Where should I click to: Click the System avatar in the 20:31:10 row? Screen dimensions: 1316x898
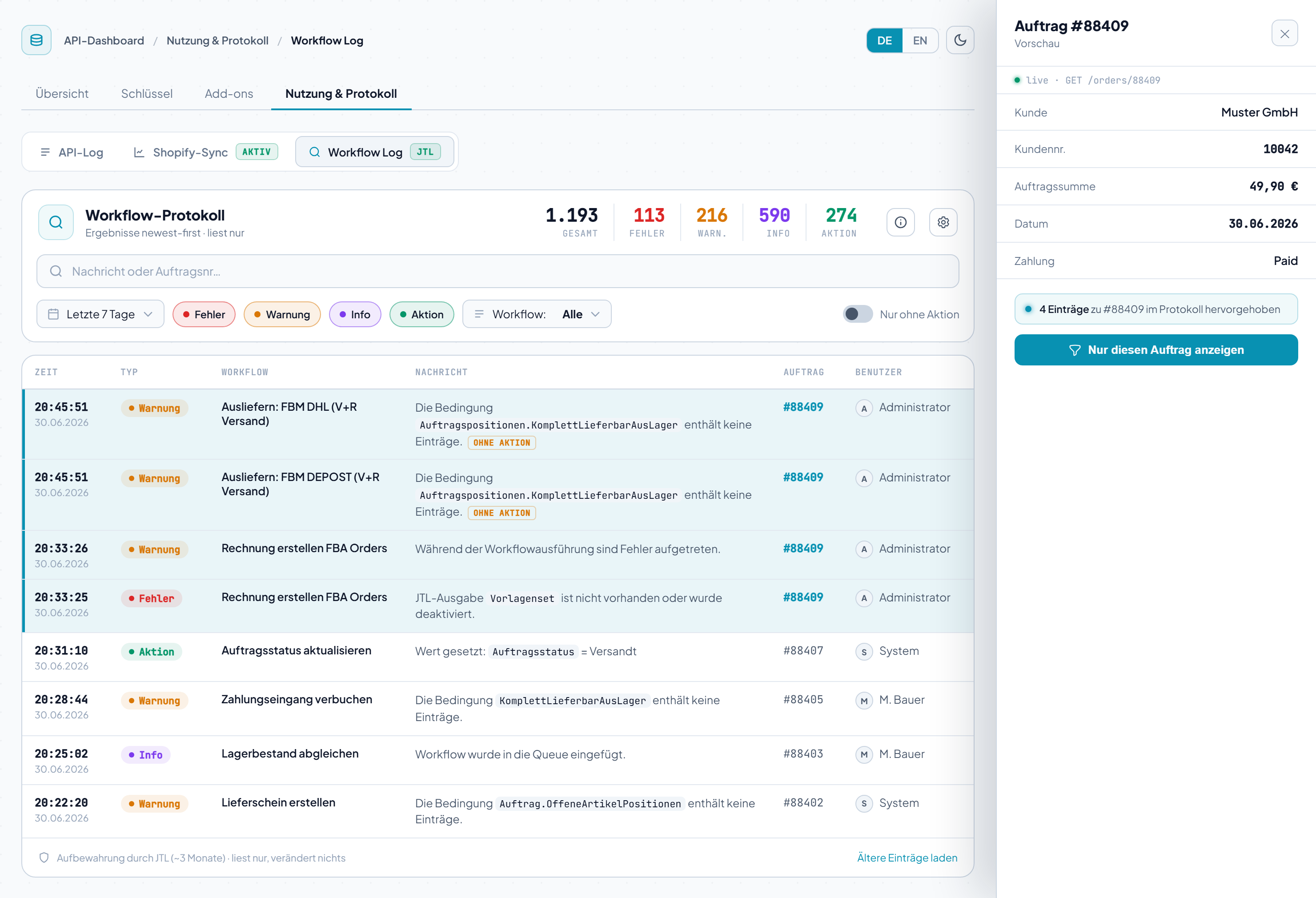pos(863,652)
